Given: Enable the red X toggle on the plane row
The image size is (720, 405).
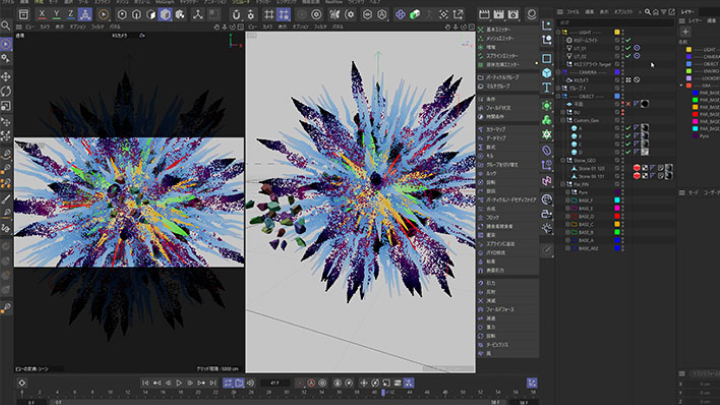Looking at the screenshot, I should (x=628, y=104).
